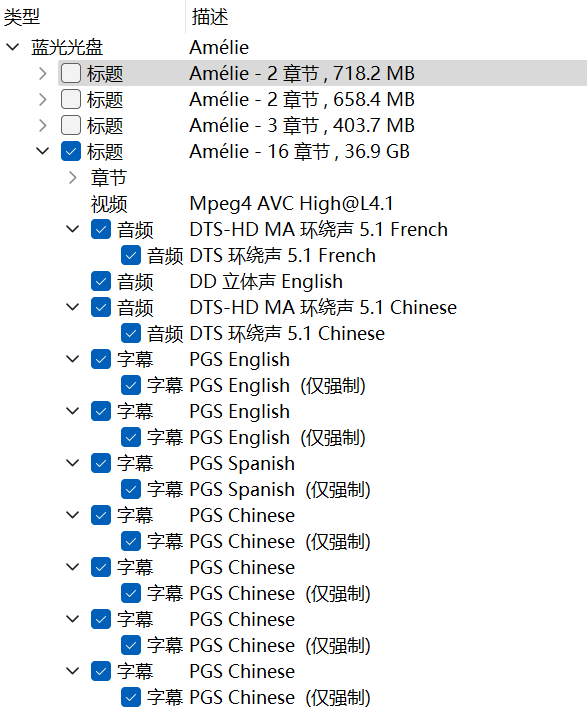
Task: Expand the 章节 chapters node
Action: tap(73, 177)
